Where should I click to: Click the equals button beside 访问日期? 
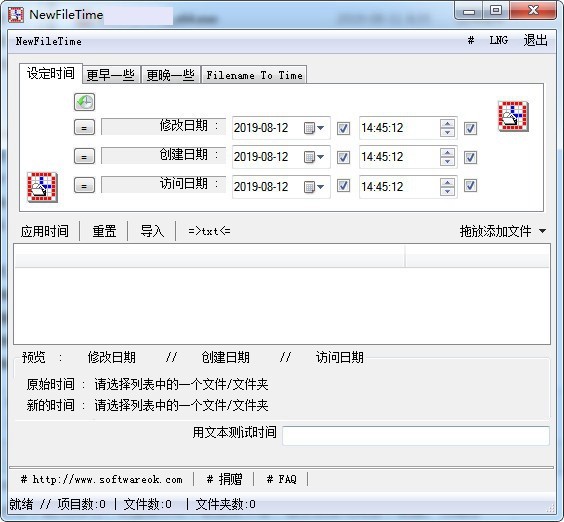point(85,186)
